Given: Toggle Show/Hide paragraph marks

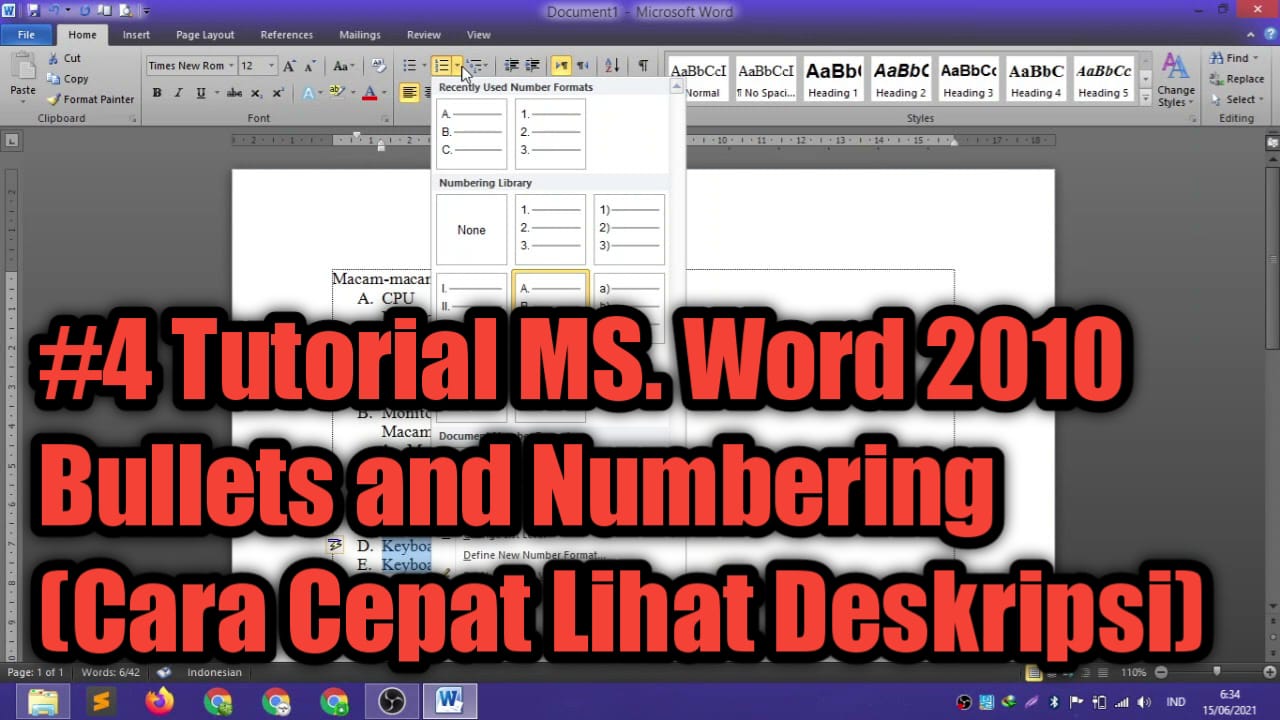Looking at the screenshot, I should (643, 66).
